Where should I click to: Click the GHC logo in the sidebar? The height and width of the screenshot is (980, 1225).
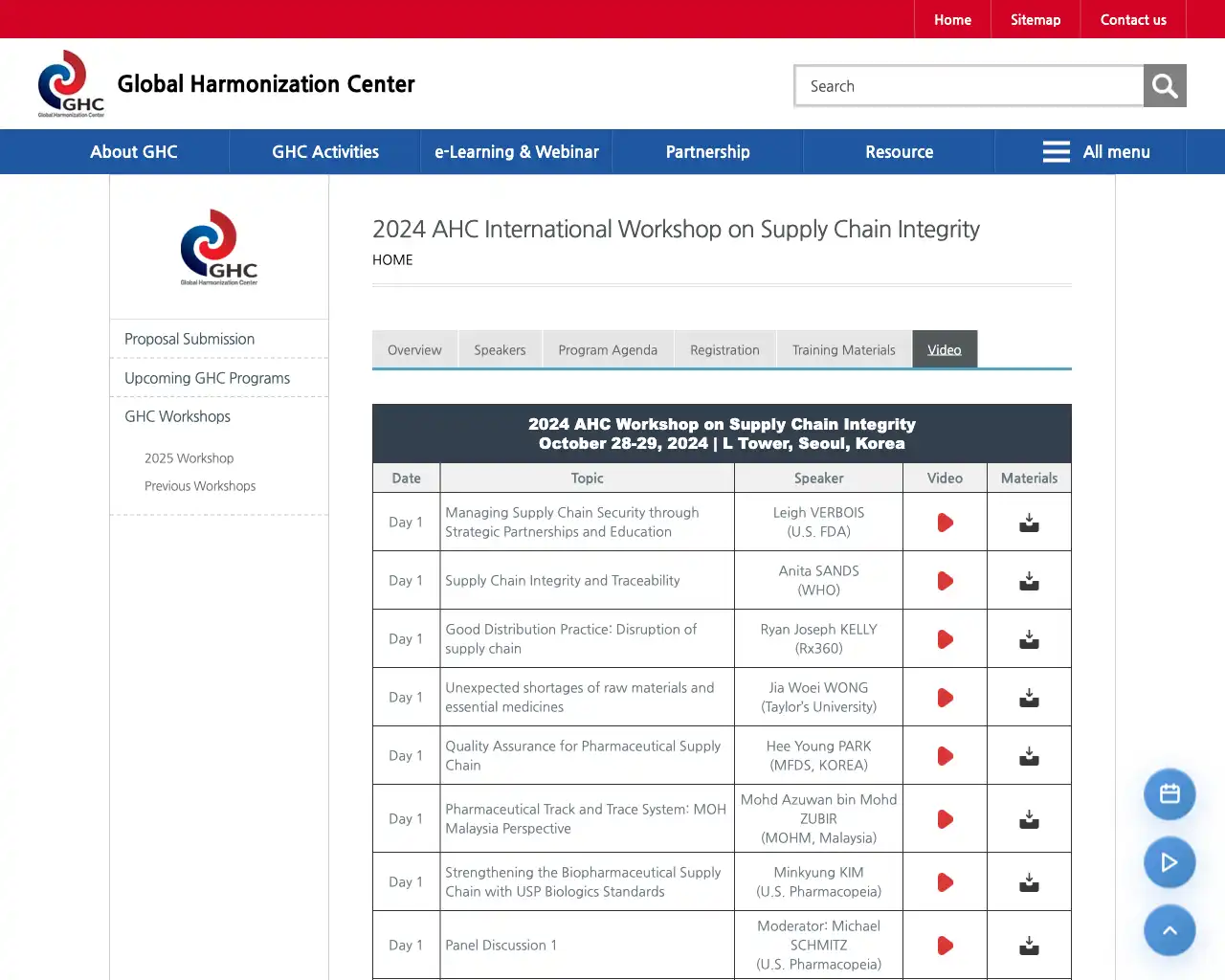click(218, 247)
